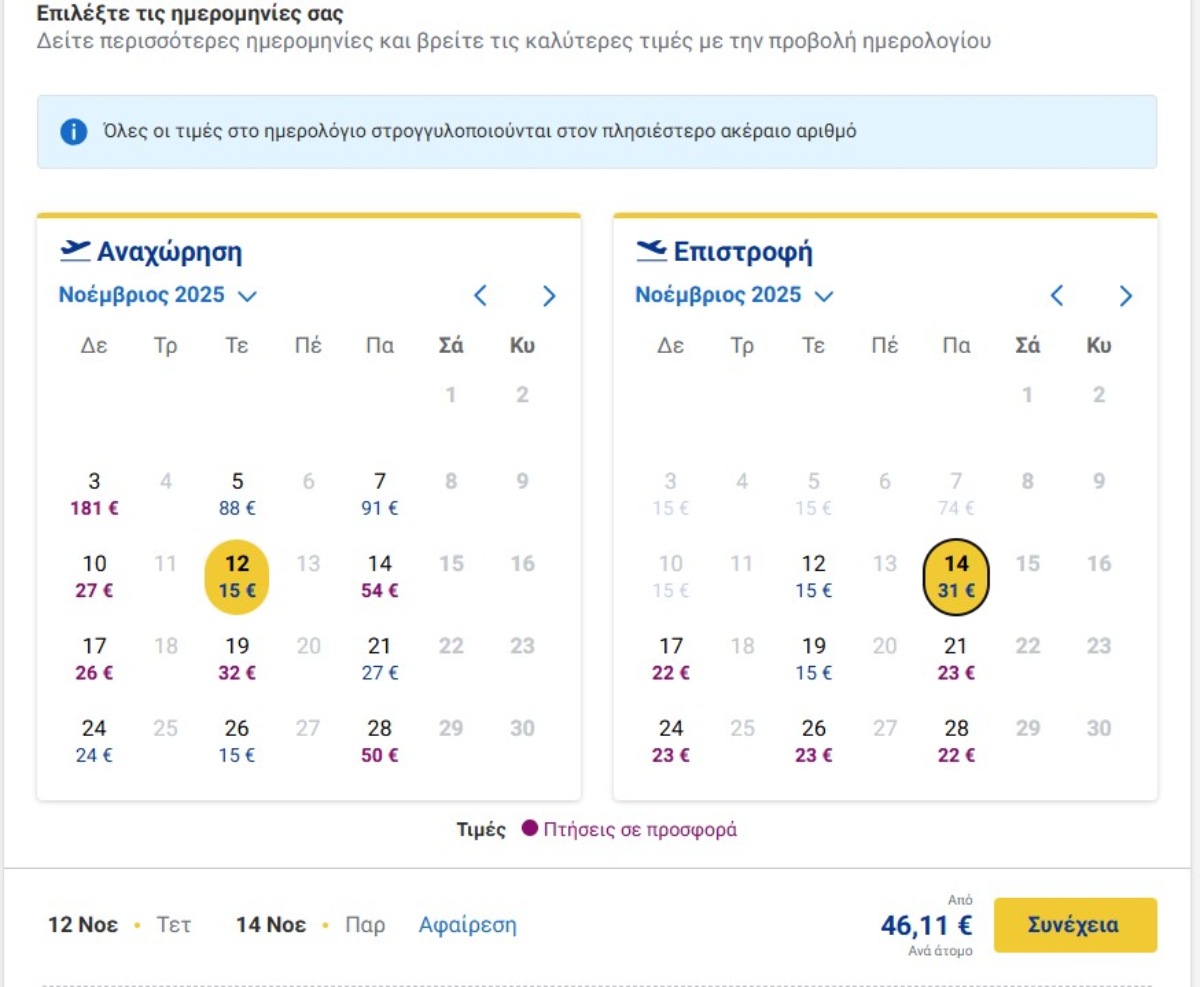Click the return airplane icon
This screenshot has height=987, width=1200.
point(651,251)
